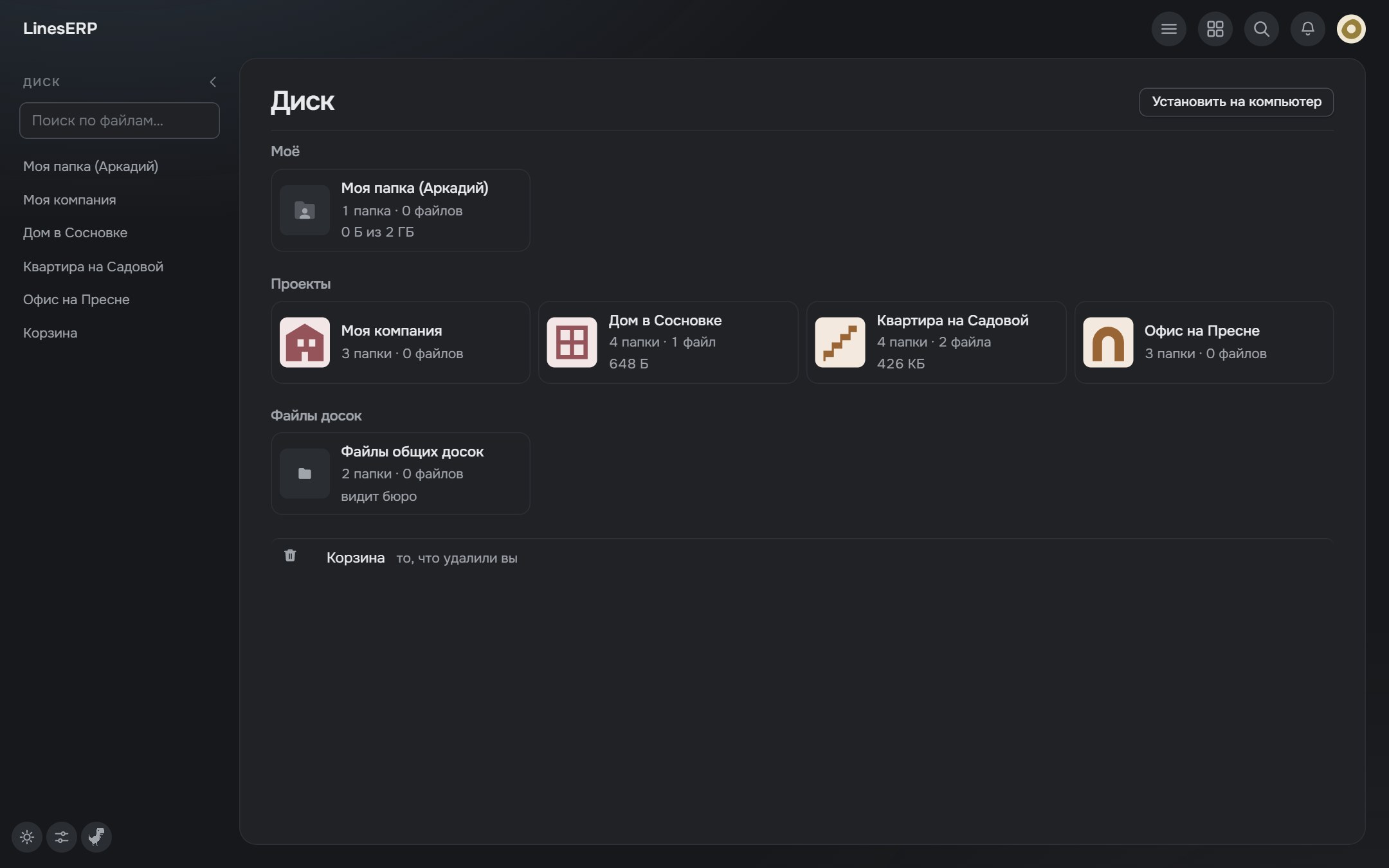This screenshot has height=868, width=1389.
Task: Open the notifications bell
Action: click(x=1307, y=29)
